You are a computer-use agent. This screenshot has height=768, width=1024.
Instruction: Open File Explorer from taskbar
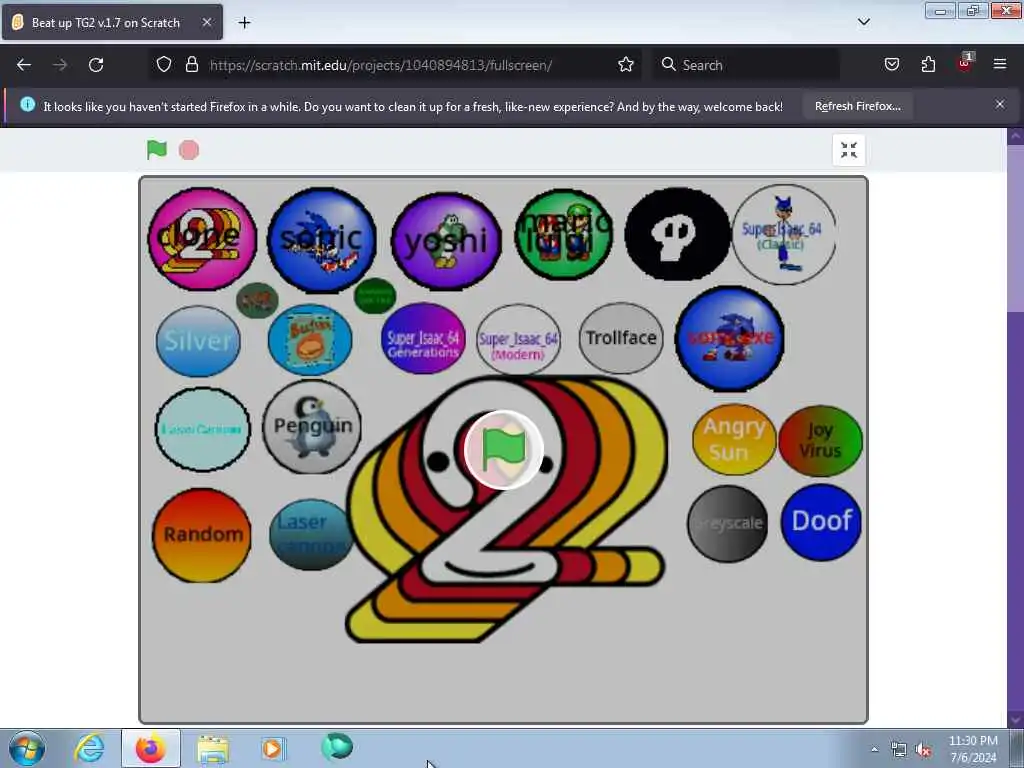(213, 748)
